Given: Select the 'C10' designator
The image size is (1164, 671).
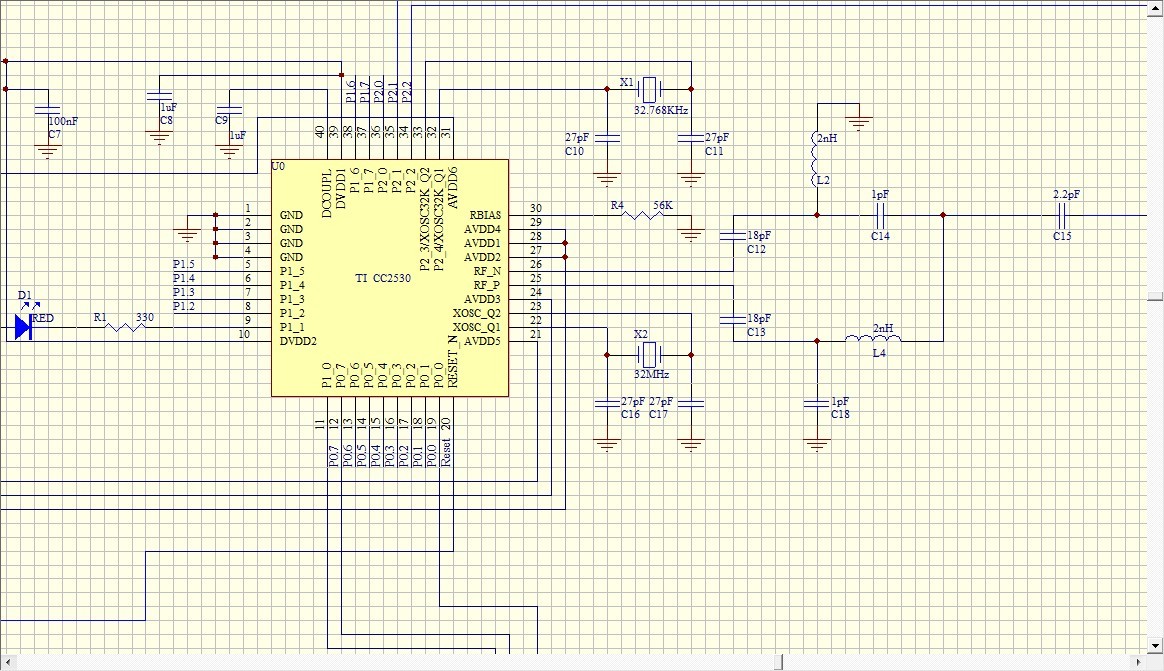Looking at the screenshot, I should pos(575,151).
